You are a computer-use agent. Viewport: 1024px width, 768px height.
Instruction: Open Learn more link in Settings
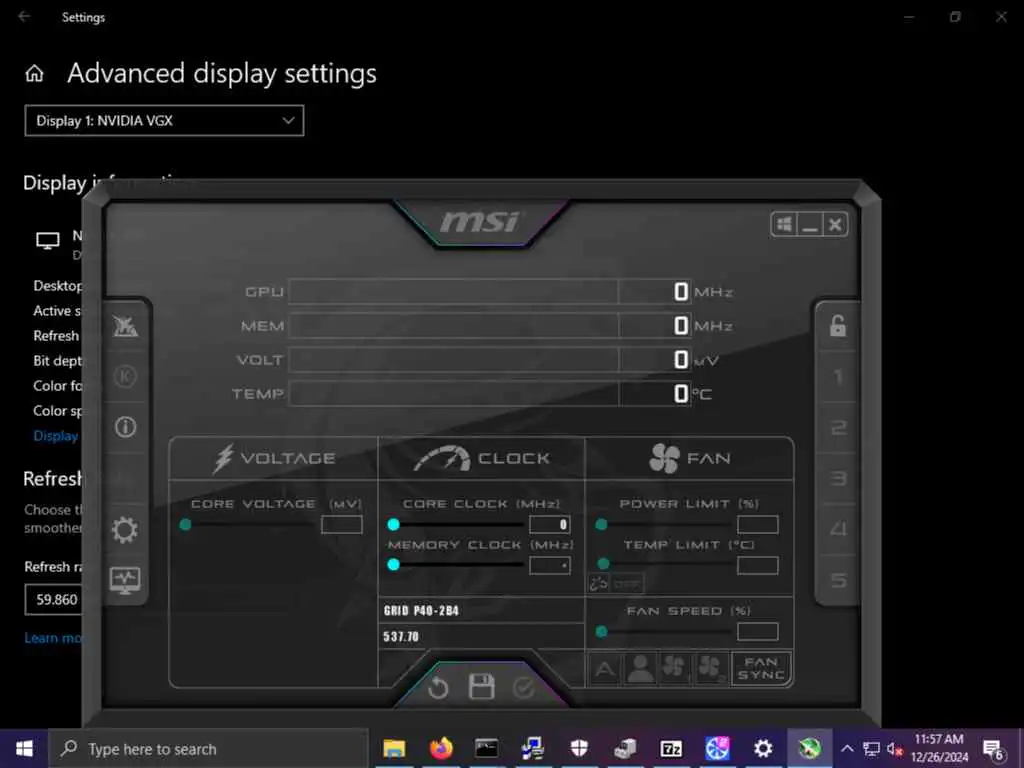click(x=53, y=638)
